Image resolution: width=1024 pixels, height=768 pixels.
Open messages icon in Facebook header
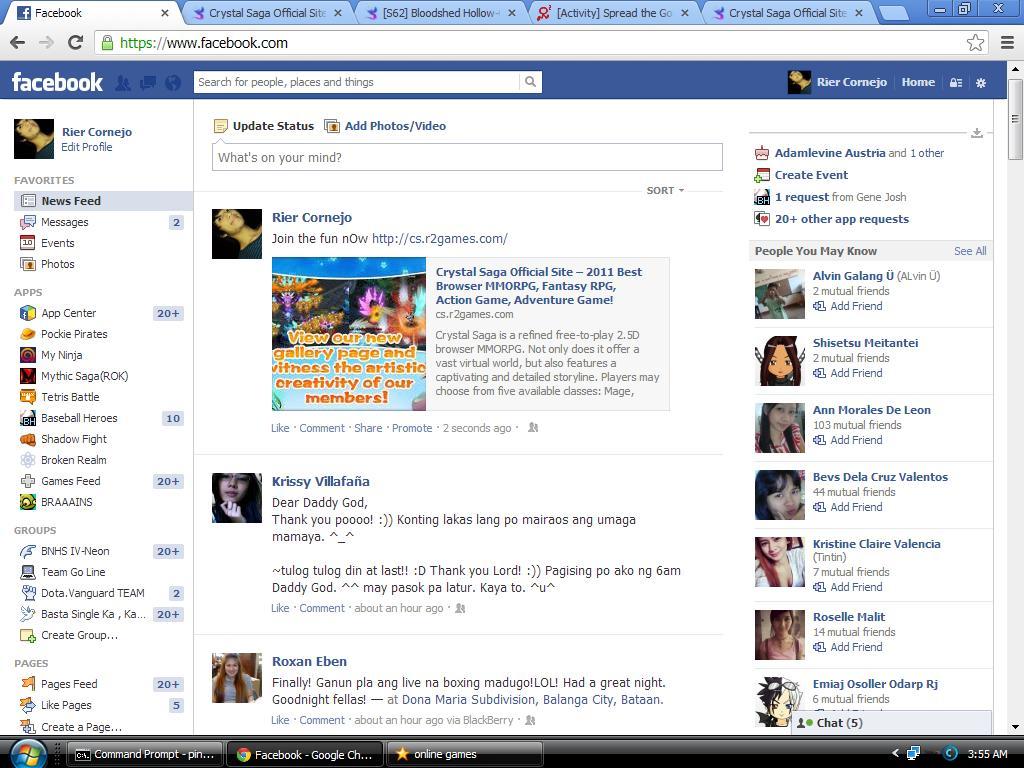click(x=148, y=83)
